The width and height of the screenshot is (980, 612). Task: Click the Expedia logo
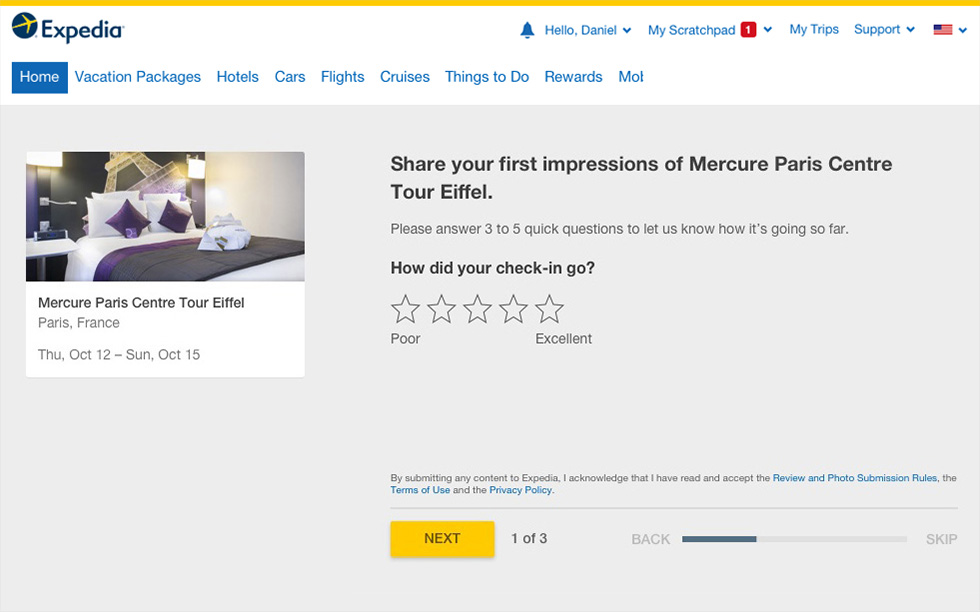point(68,28)
